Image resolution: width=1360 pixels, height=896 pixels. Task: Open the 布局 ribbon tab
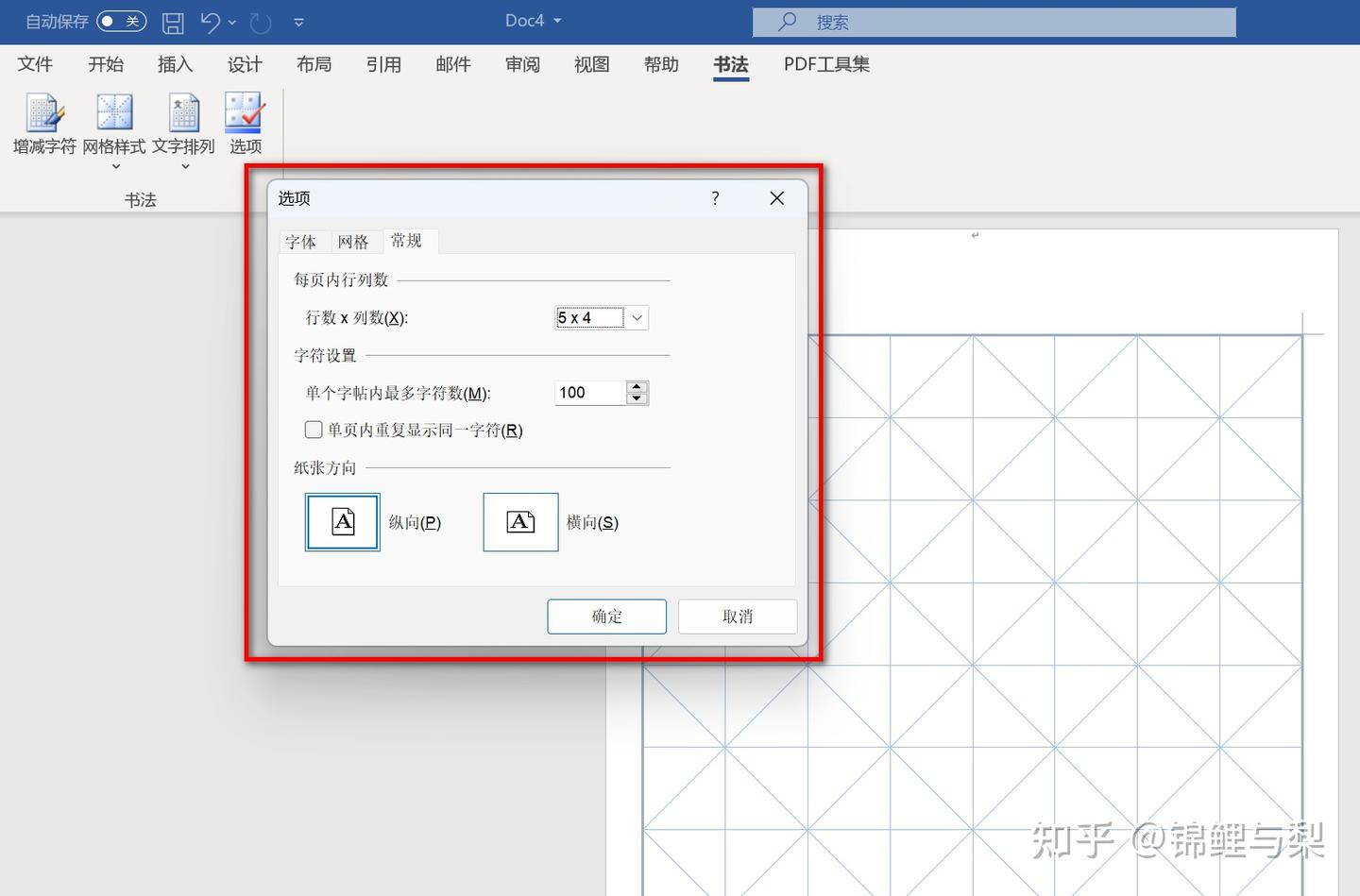(x=314, y=64)
